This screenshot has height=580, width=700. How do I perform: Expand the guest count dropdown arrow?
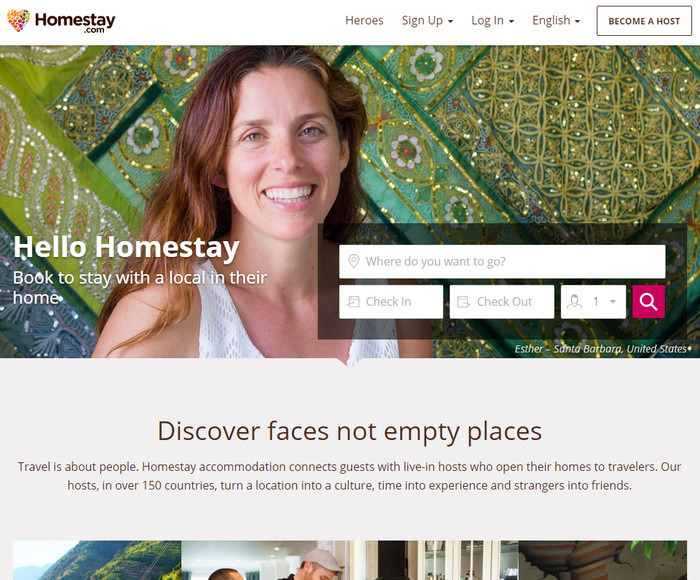coord(613,302)
